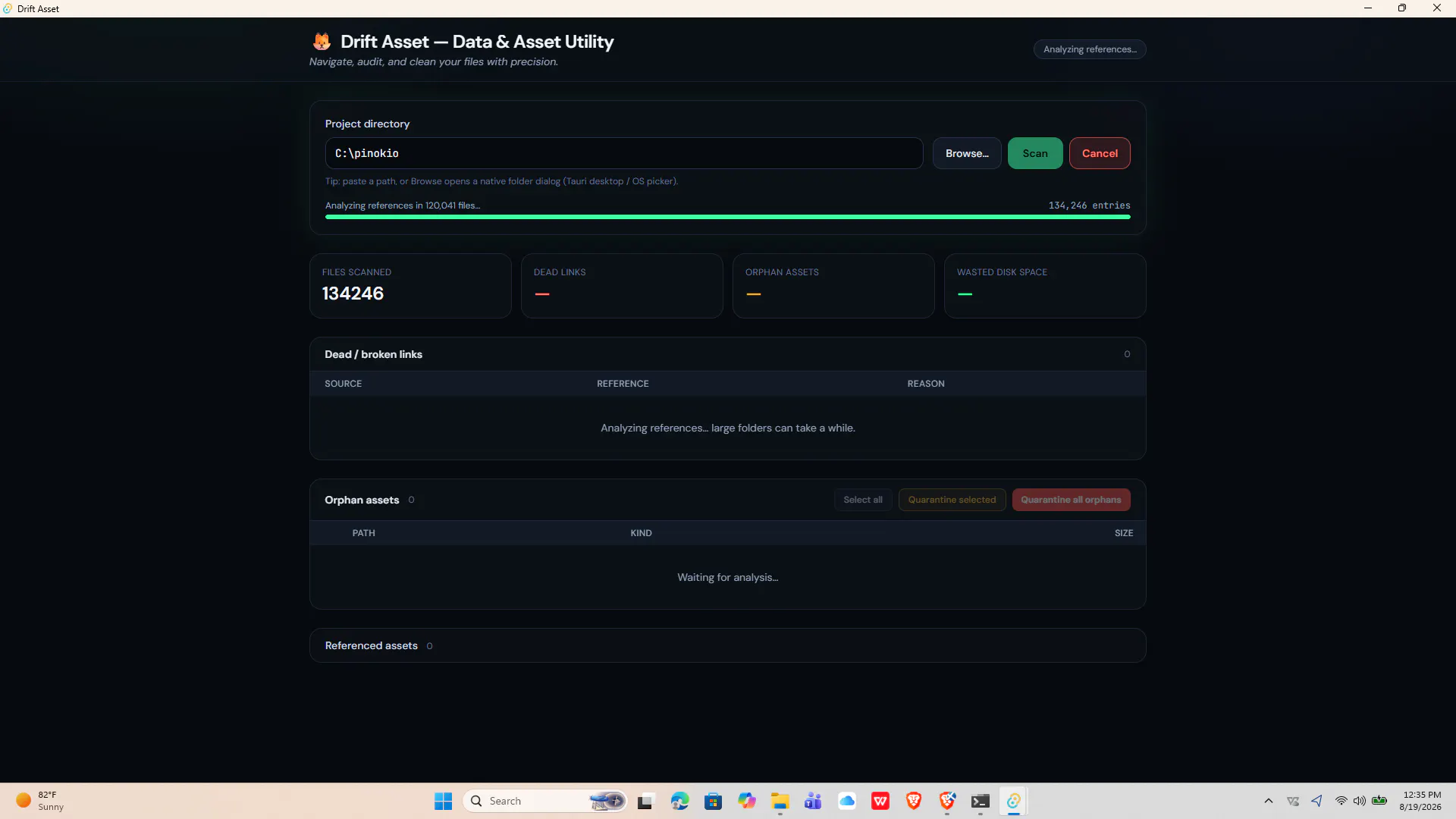Click the taskbar Search box
1456x819 pixels.
click(x=545, y=801)
